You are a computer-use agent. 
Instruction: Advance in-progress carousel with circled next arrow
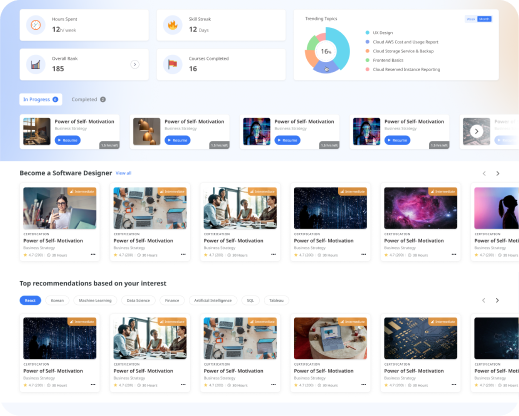[477, 131]
